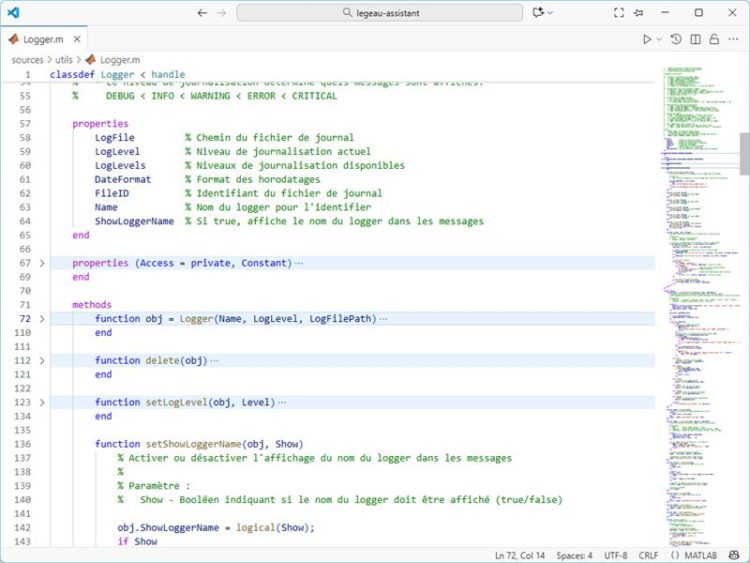
Task: Go back with the left arrow
Action: tap(203, 13)
